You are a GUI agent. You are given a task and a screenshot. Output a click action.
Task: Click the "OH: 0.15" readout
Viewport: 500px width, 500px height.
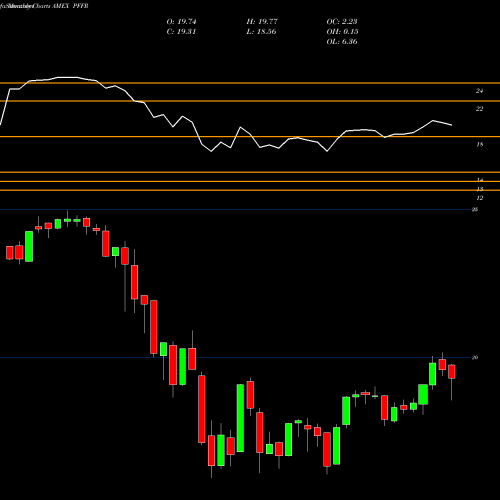click(x=342, y=32)
